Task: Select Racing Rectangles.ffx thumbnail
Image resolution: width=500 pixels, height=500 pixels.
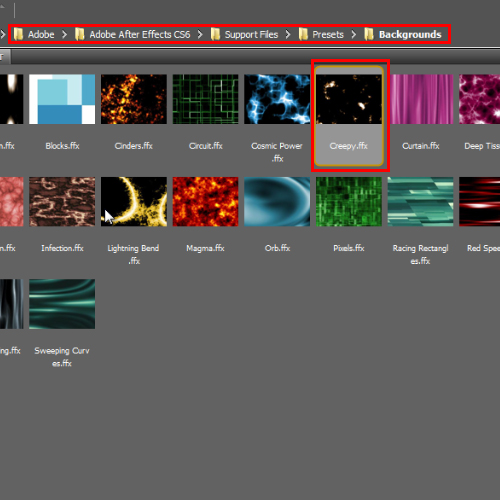Action: [x=420, y=201]
